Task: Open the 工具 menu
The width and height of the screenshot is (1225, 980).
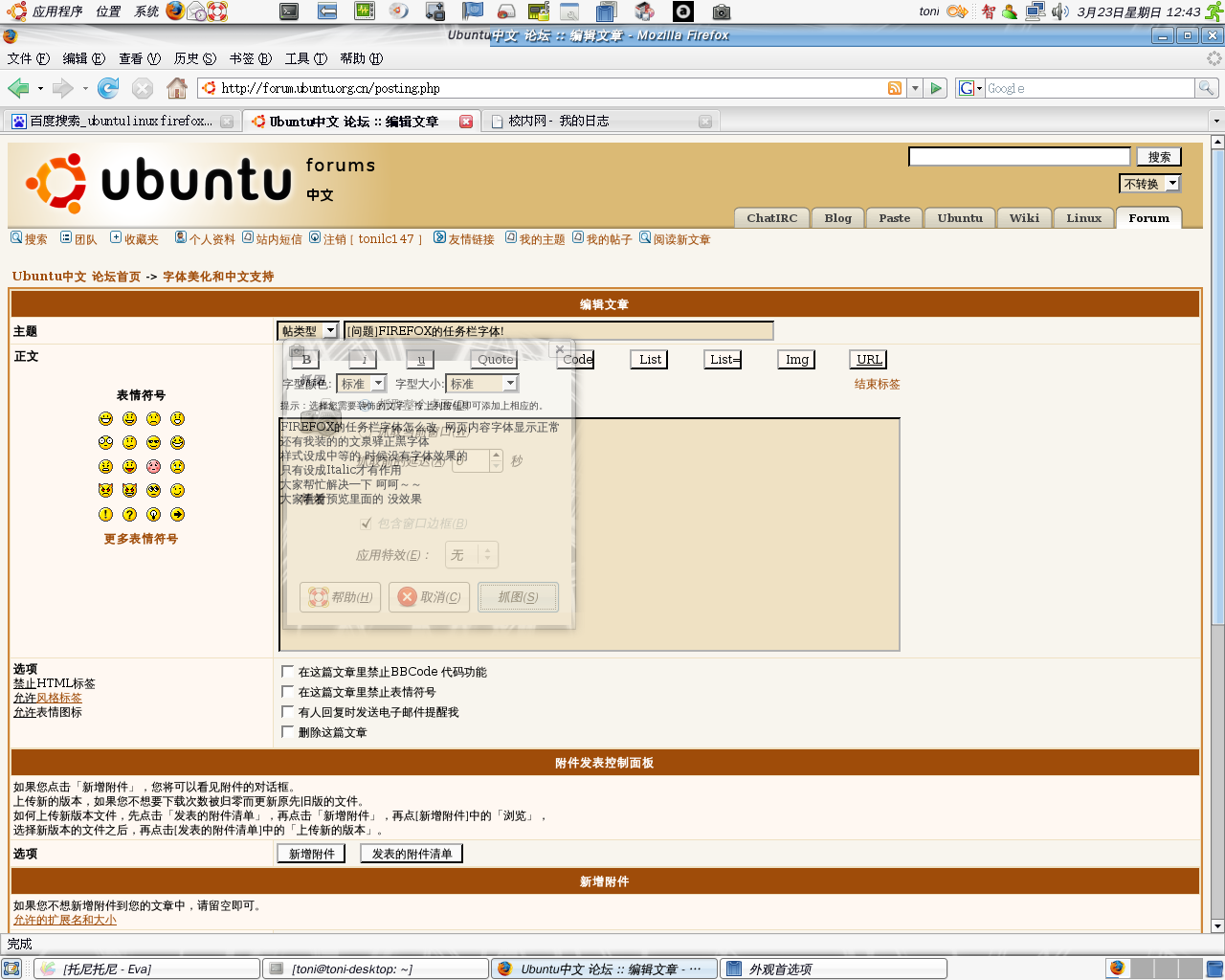Action: click(306, 58)
